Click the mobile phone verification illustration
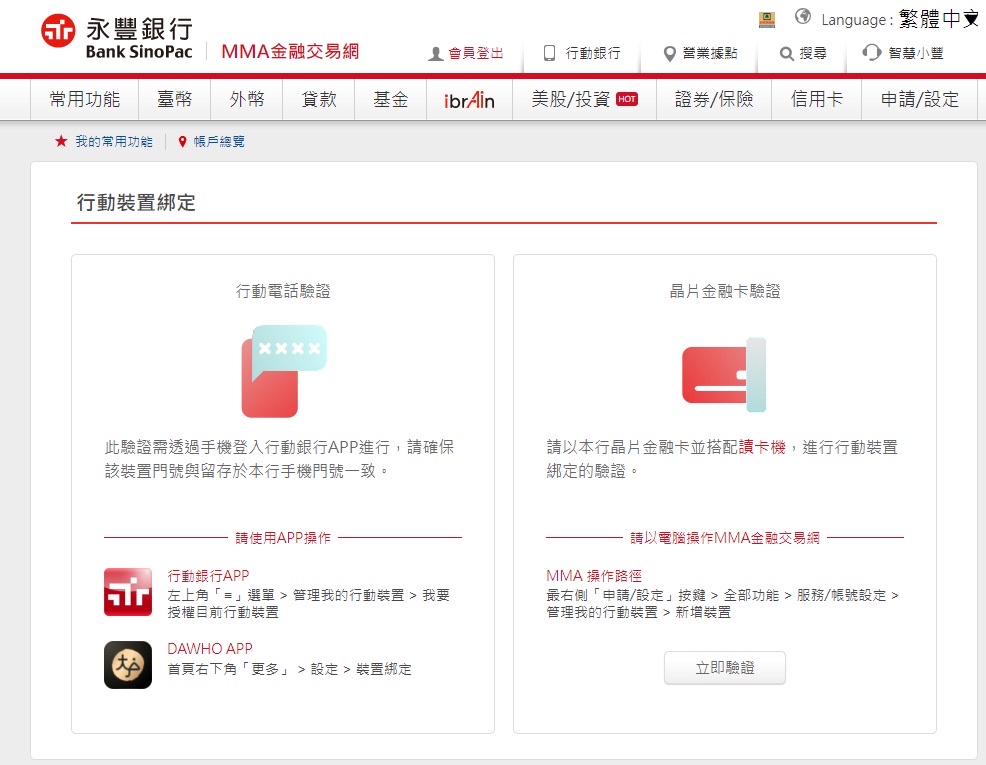This screenshot has height=765, width=986. (x=283, y=370)
